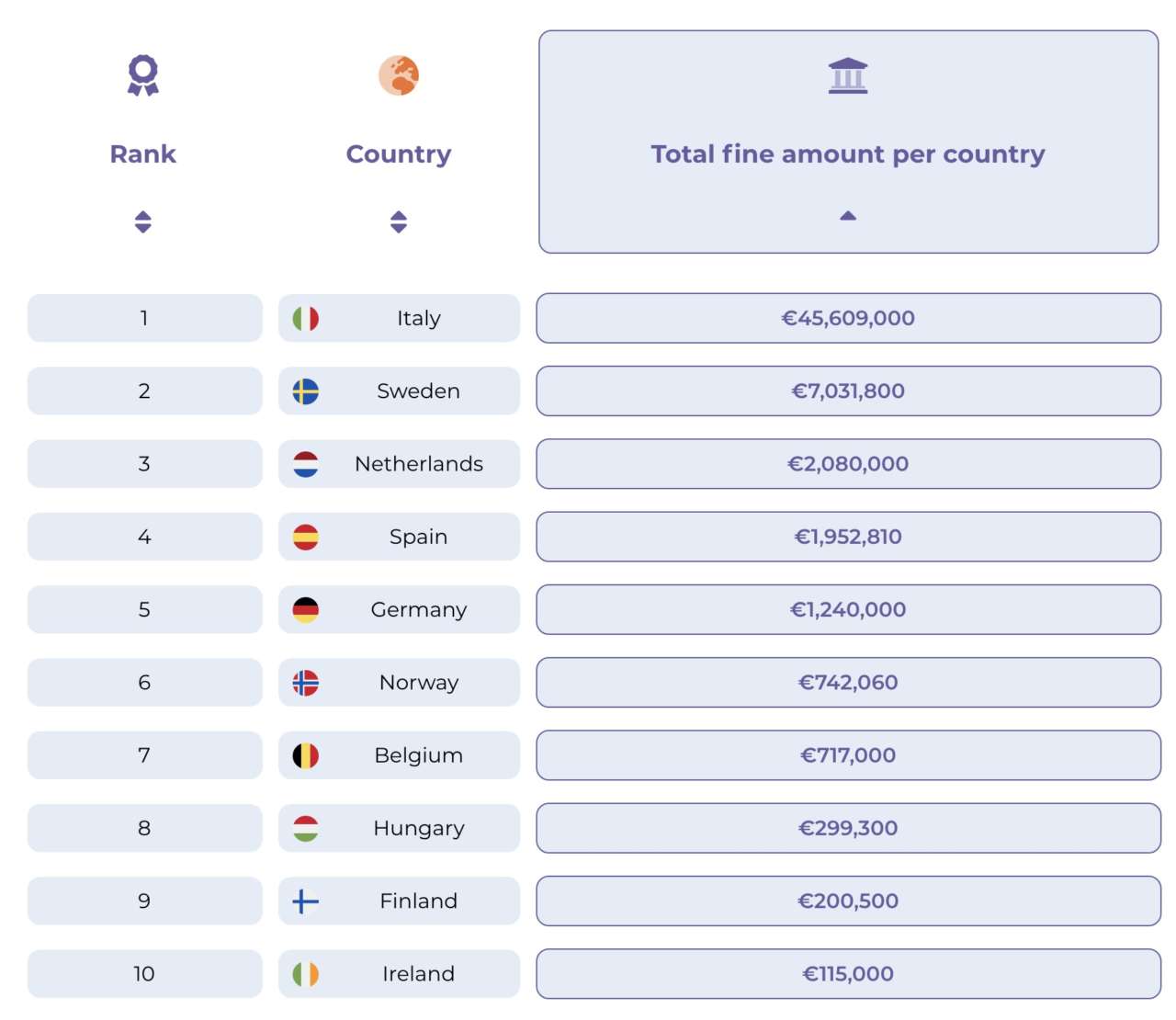Click the Netherlands country cell
Screen dimensions: 1176x1020
(419, 464)
